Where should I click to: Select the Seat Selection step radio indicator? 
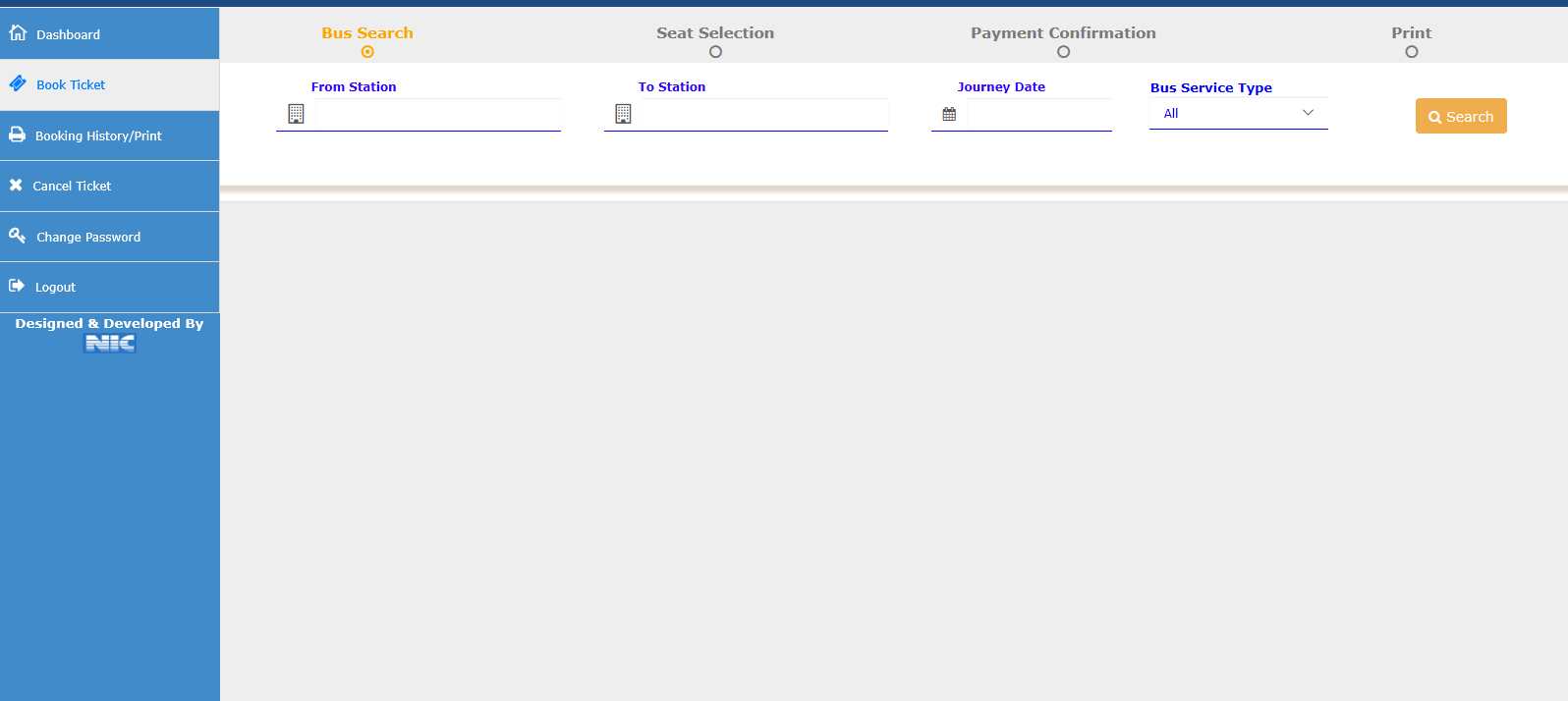click(x=715, y=52)
